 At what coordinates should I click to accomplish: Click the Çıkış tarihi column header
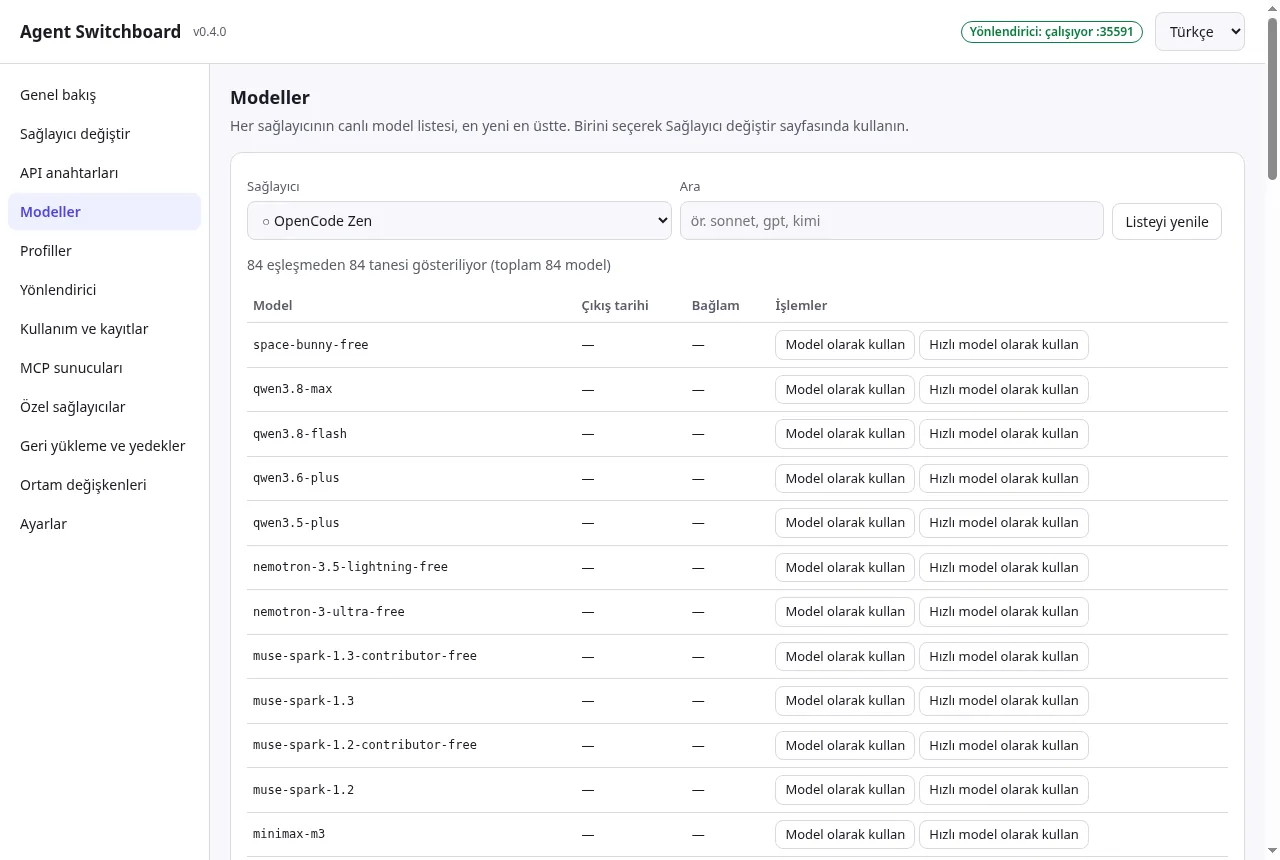[615, 306]
